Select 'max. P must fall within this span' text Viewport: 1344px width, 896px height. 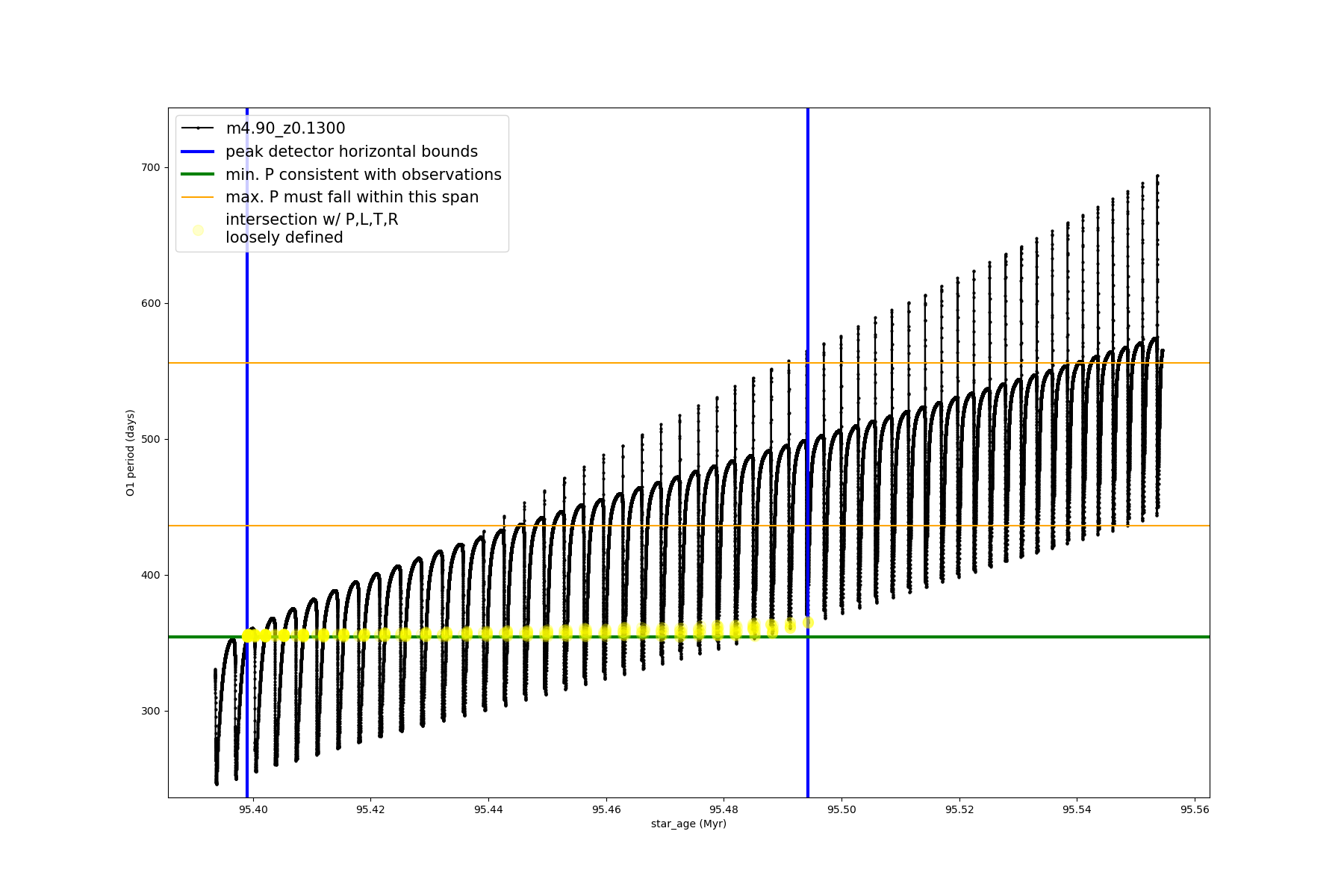coord(352,197)
